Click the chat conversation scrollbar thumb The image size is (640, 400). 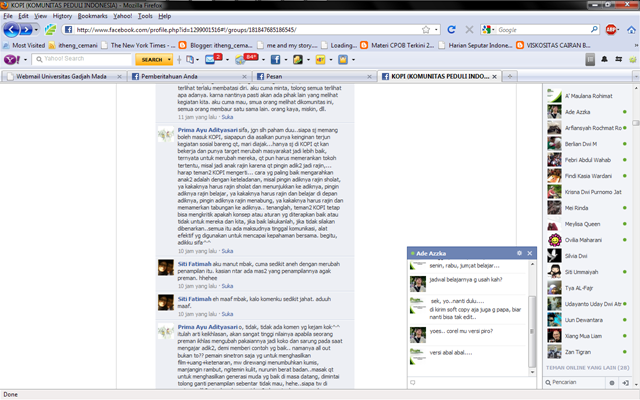[x=532, y=331]
